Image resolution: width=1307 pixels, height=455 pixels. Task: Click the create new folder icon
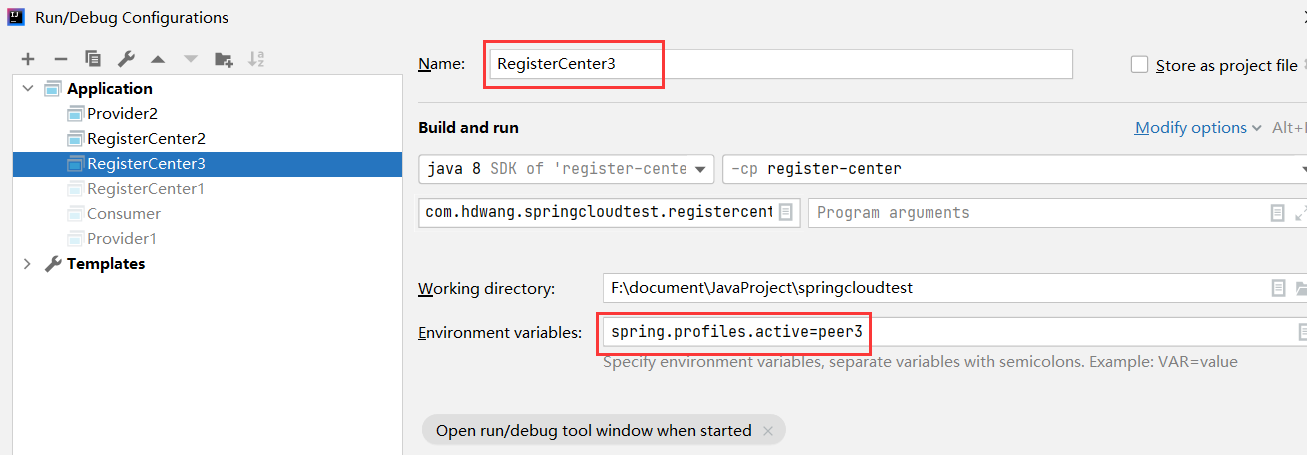tap(224, 59)
